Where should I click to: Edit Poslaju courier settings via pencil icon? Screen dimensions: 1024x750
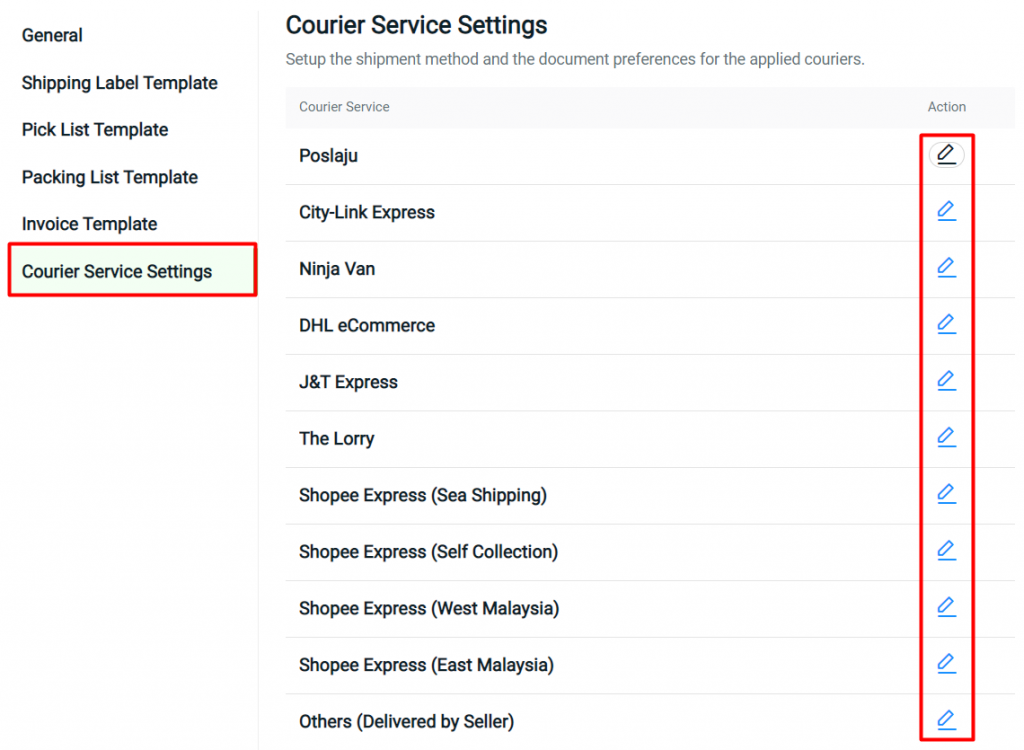(x=947, y=155)
